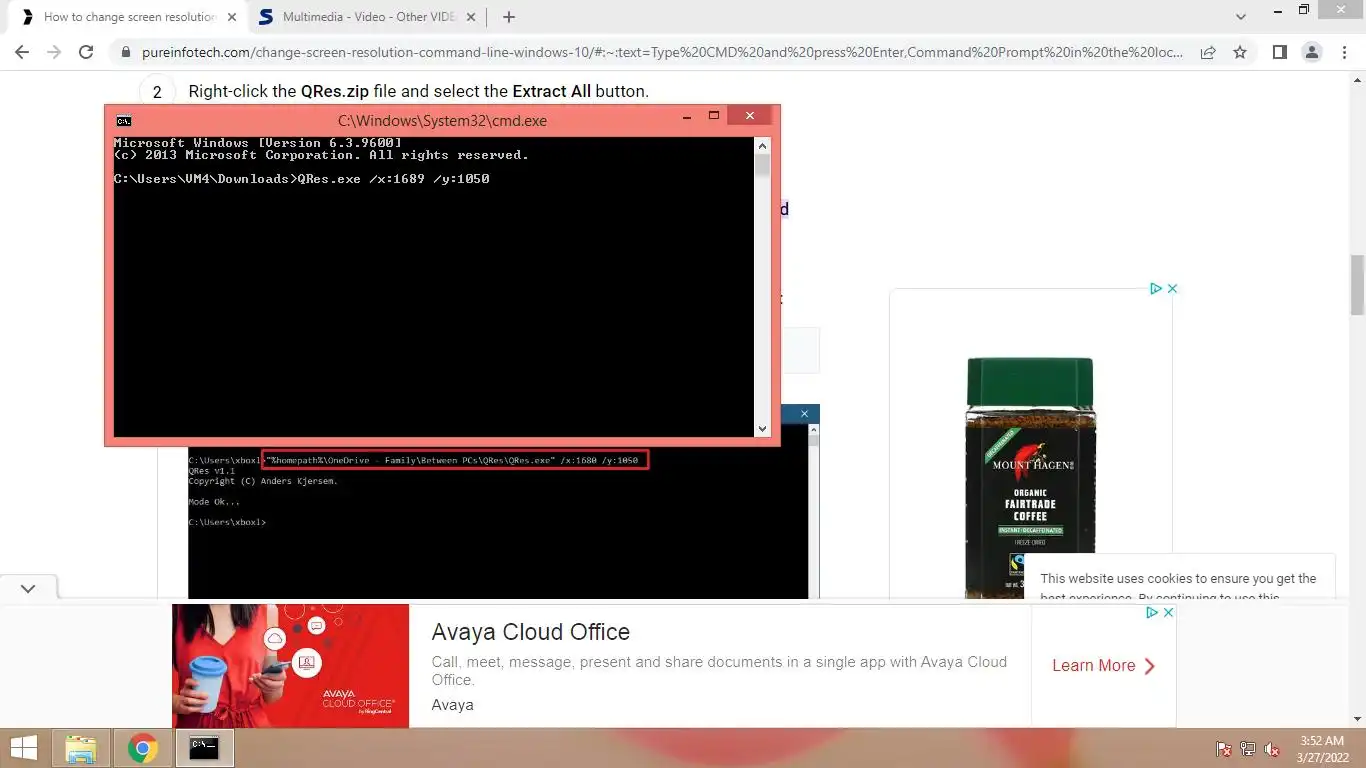
Task: Select the Command Prompt taskbar button
Action: [x=205, y=748]
